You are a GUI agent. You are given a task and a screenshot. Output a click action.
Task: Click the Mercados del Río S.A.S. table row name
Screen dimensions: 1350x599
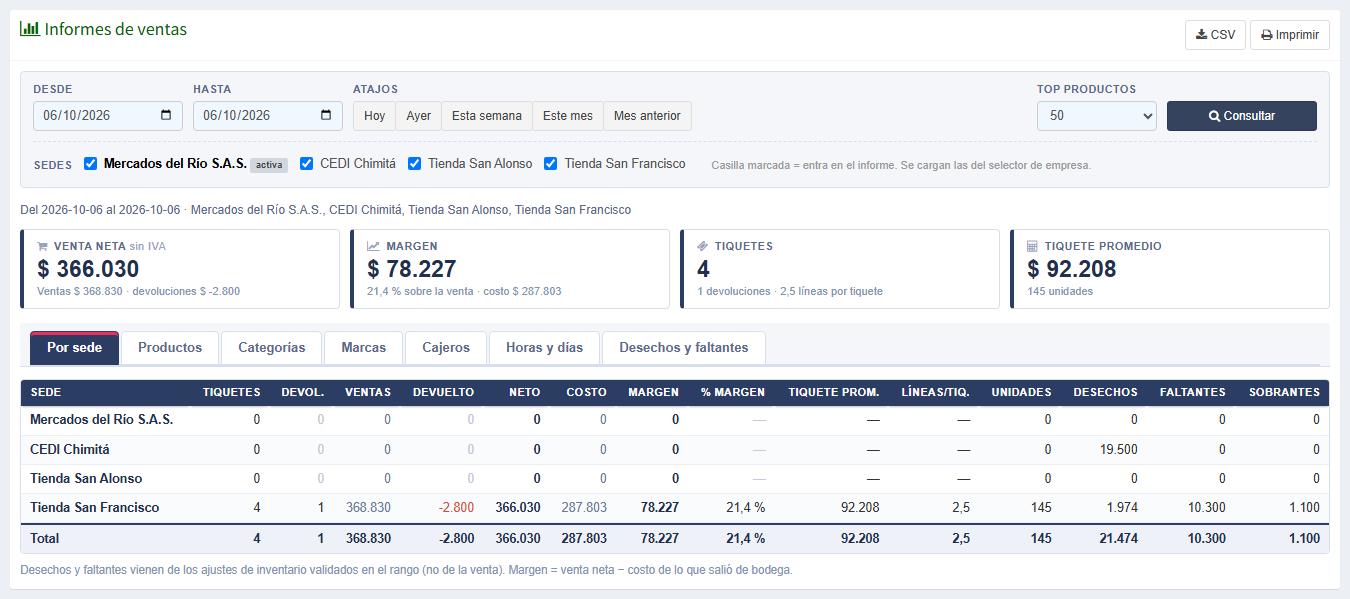click(102, 420)
